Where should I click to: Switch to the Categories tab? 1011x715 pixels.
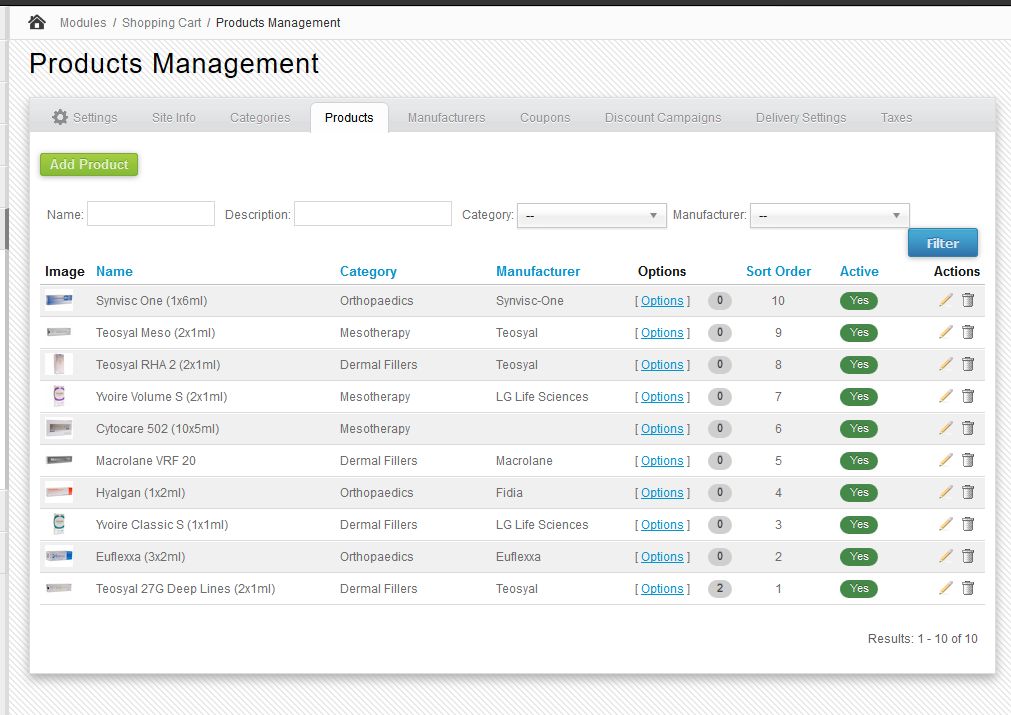click(260, 117)
